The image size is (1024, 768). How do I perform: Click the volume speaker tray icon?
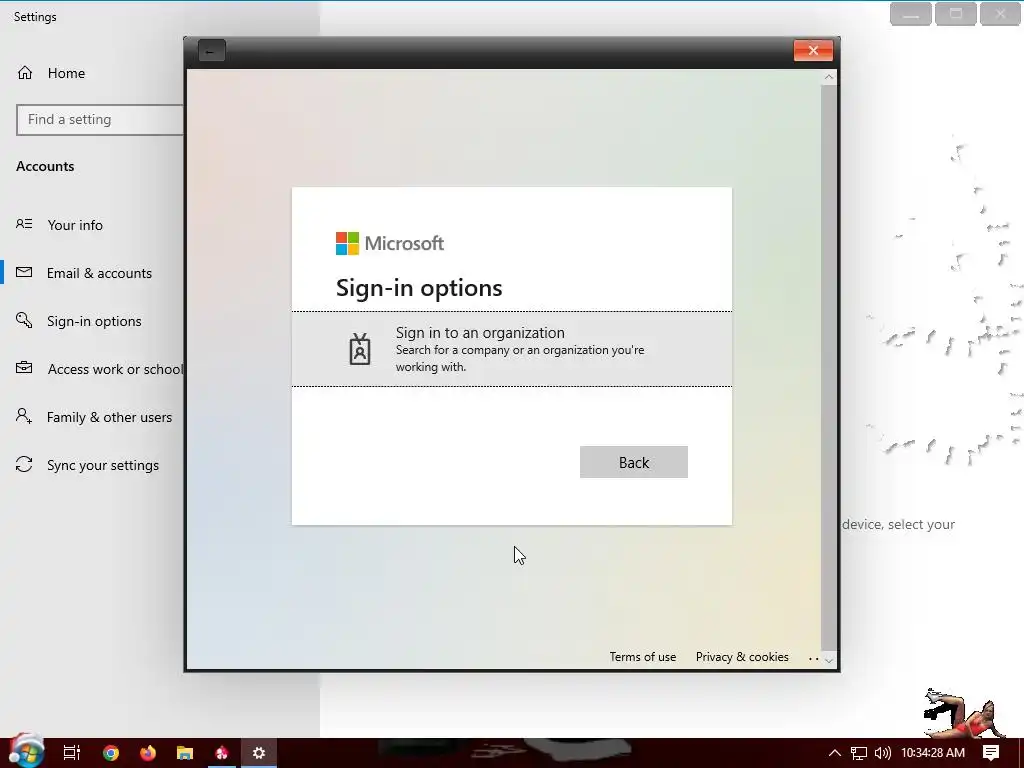882,753
